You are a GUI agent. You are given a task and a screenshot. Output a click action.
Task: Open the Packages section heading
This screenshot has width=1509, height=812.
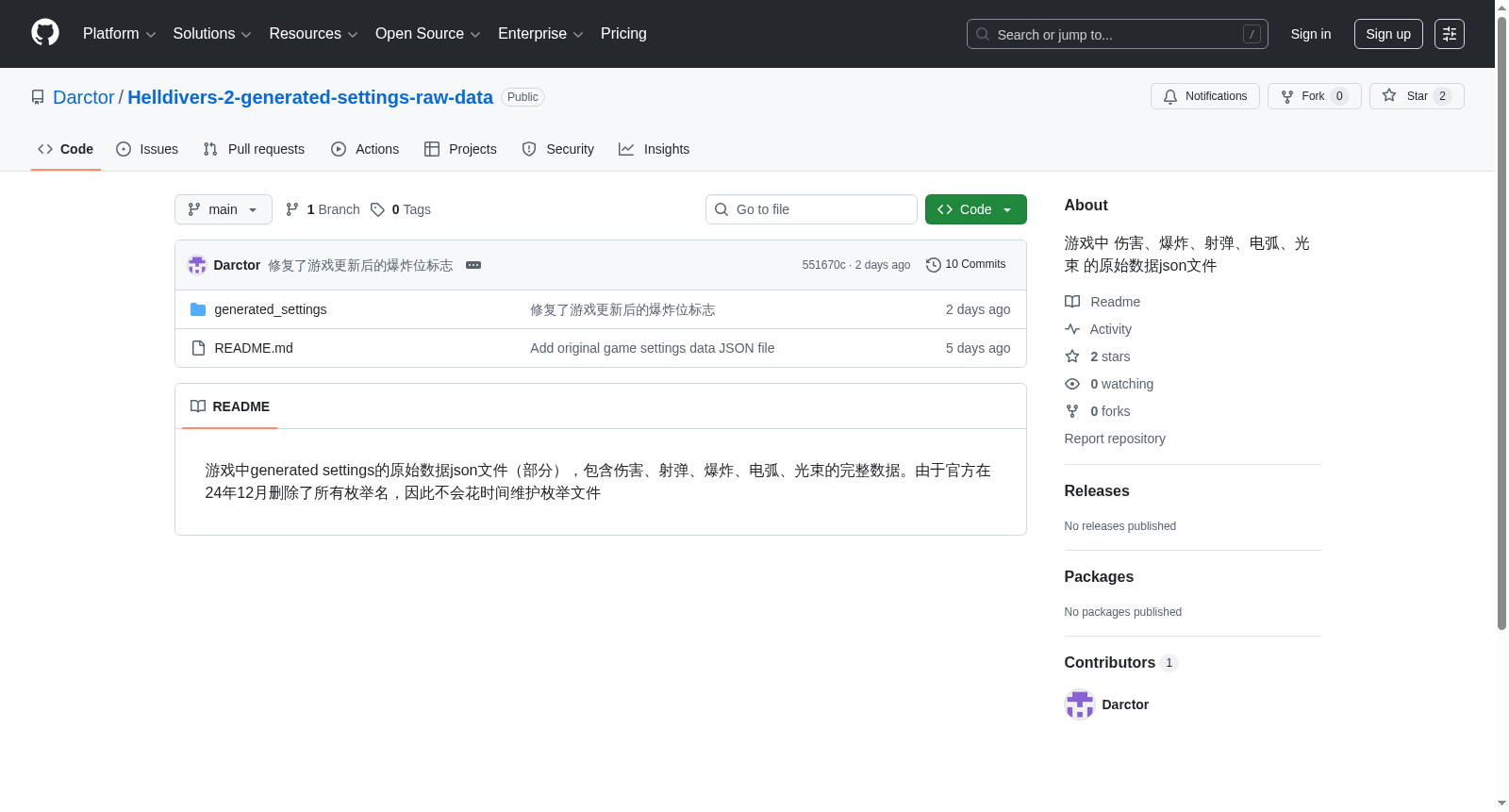(x=1099, y=576)
